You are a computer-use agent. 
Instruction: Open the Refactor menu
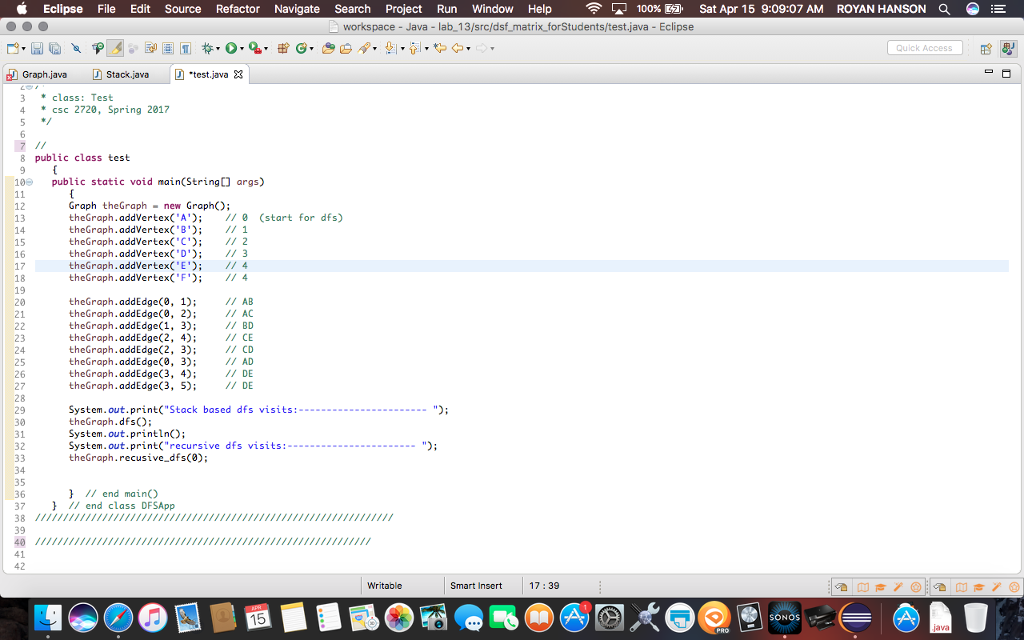(236, 9)
